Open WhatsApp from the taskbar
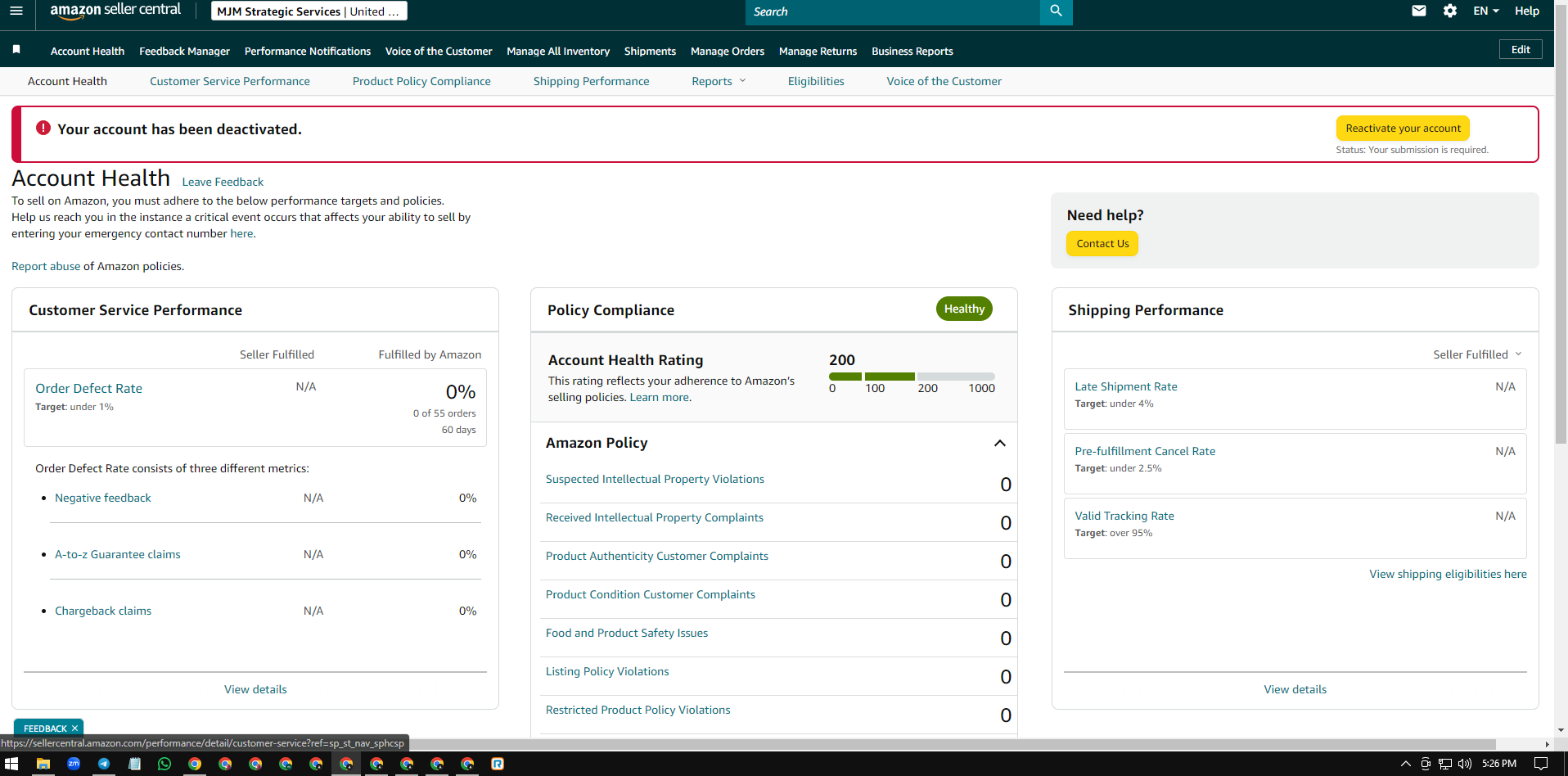Screen dimensions: 1568x776 pos(164,764)
